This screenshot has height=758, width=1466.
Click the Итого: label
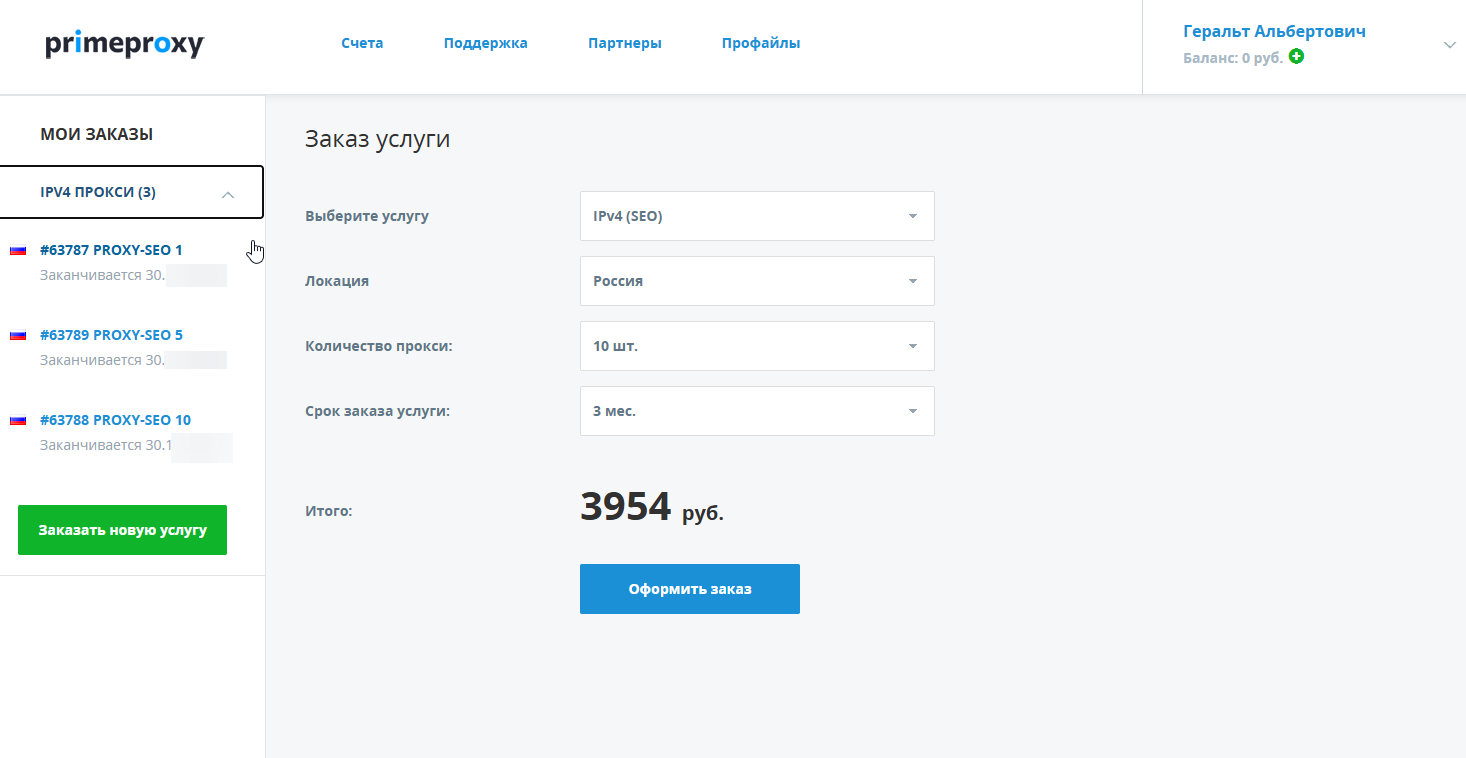click(x=329, y=511)
